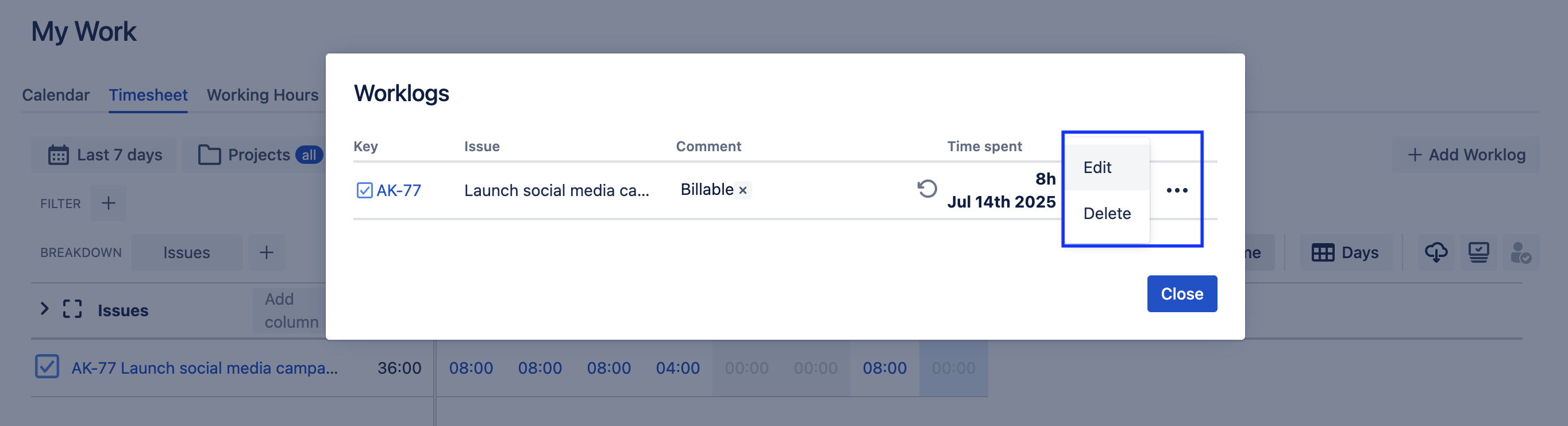Choose Delete from the worklog menu
Viewport: 1568px width, 426px height.
pyautogui.click(x=1107, y=213)
